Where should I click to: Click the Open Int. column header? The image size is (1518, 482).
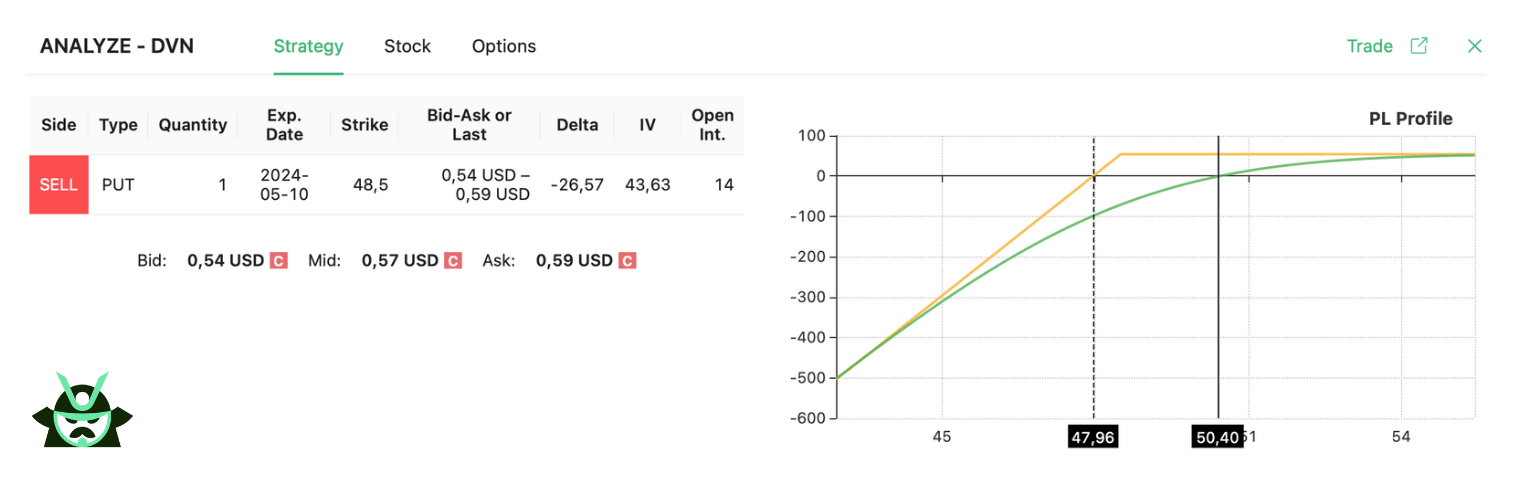pyautogui.click(x=712, y=125)
